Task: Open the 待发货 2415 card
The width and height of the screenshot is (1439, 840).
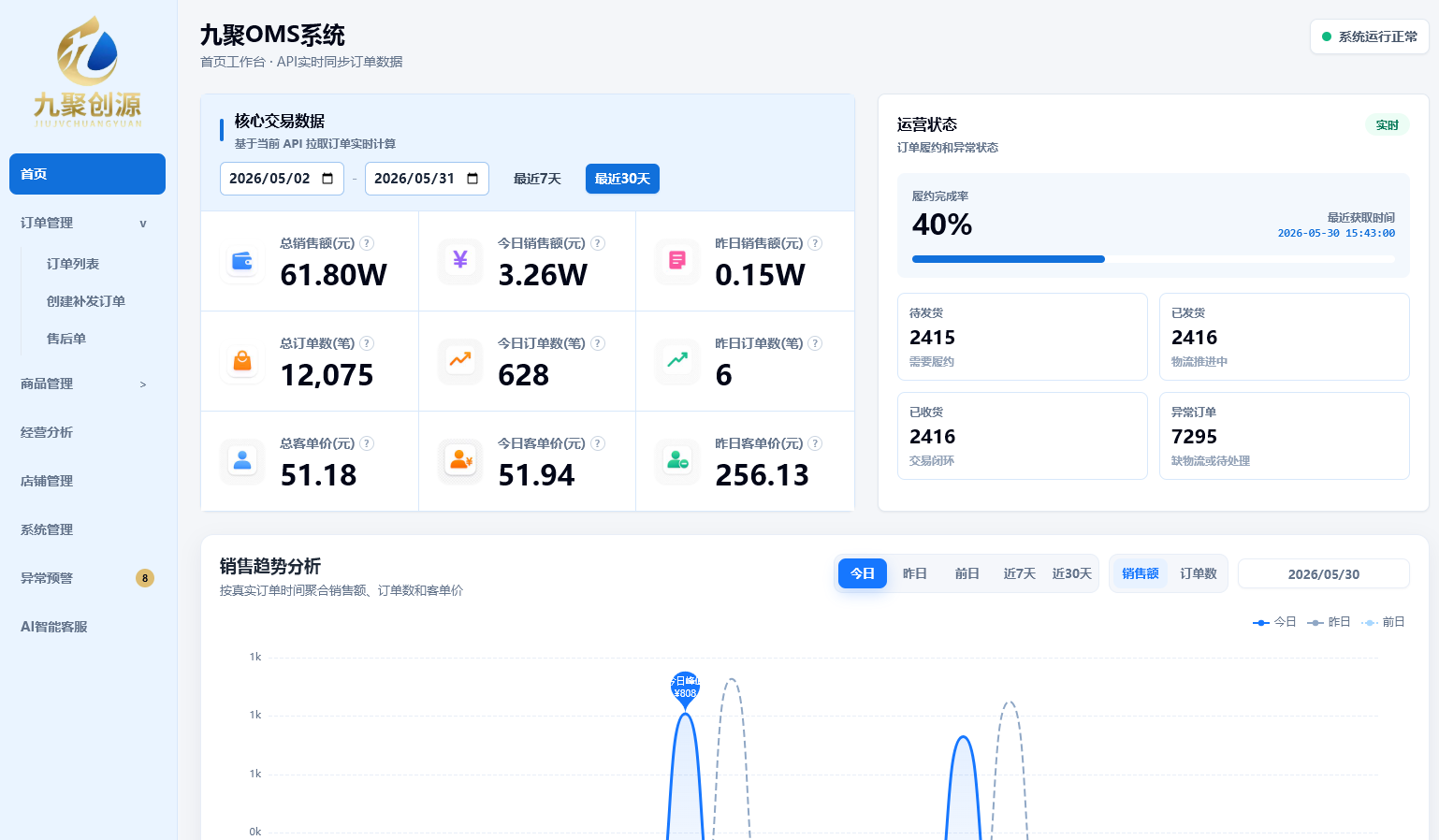Action: coord(1023,337)
